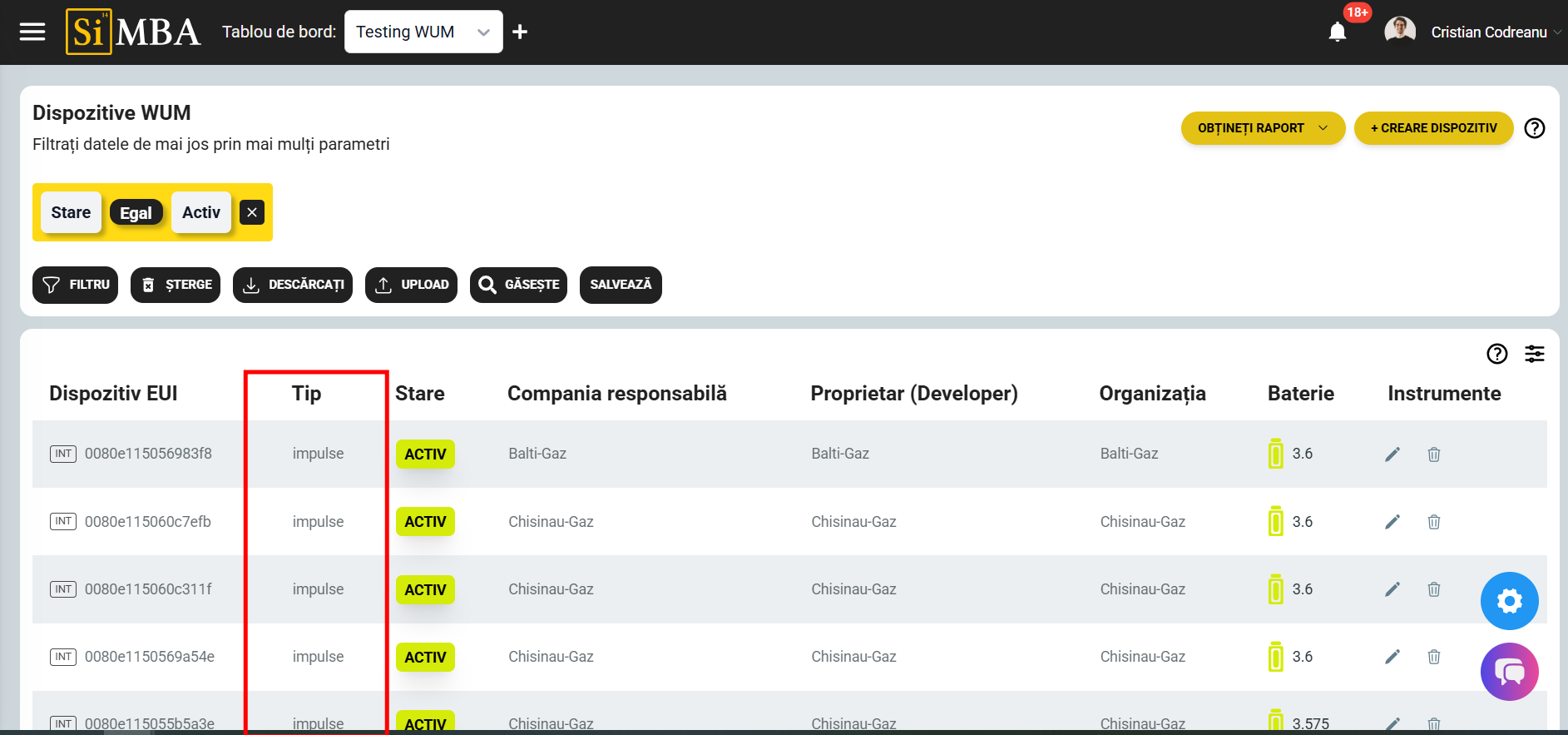1568x735 pixels.
Task: Sort by the Baterie column header
Action: pyautogui.click(x=1300, y=394)
